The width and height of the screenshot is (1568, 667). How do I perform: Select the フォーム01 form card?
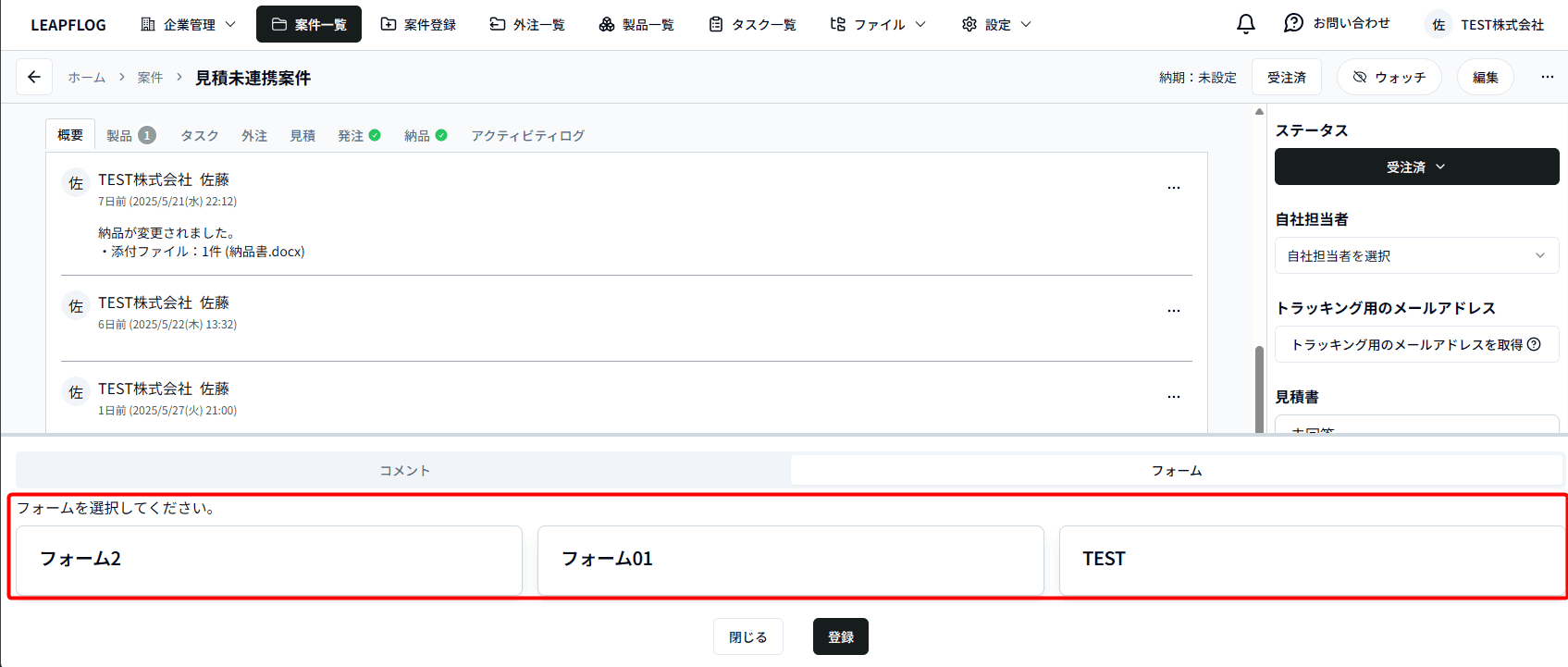coord(790,560)
